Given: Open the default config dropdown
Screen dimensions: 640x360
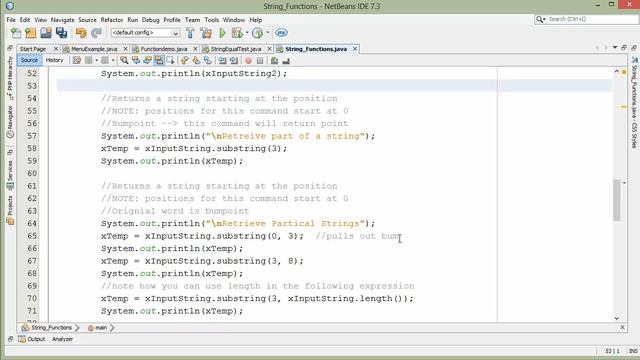Looking at the screenshot, I should pyautogui.click(x=145, y=33).
